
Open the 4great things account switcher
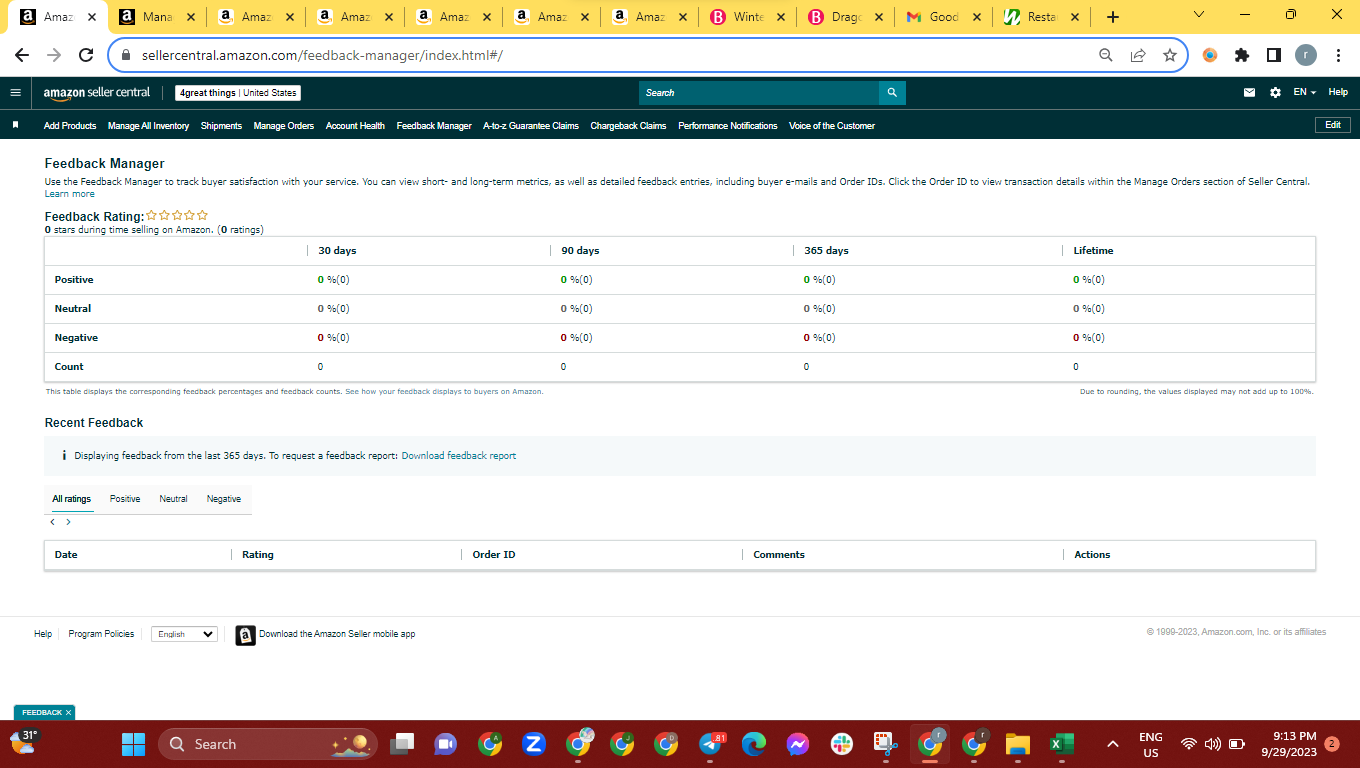(x=238, y=93)
